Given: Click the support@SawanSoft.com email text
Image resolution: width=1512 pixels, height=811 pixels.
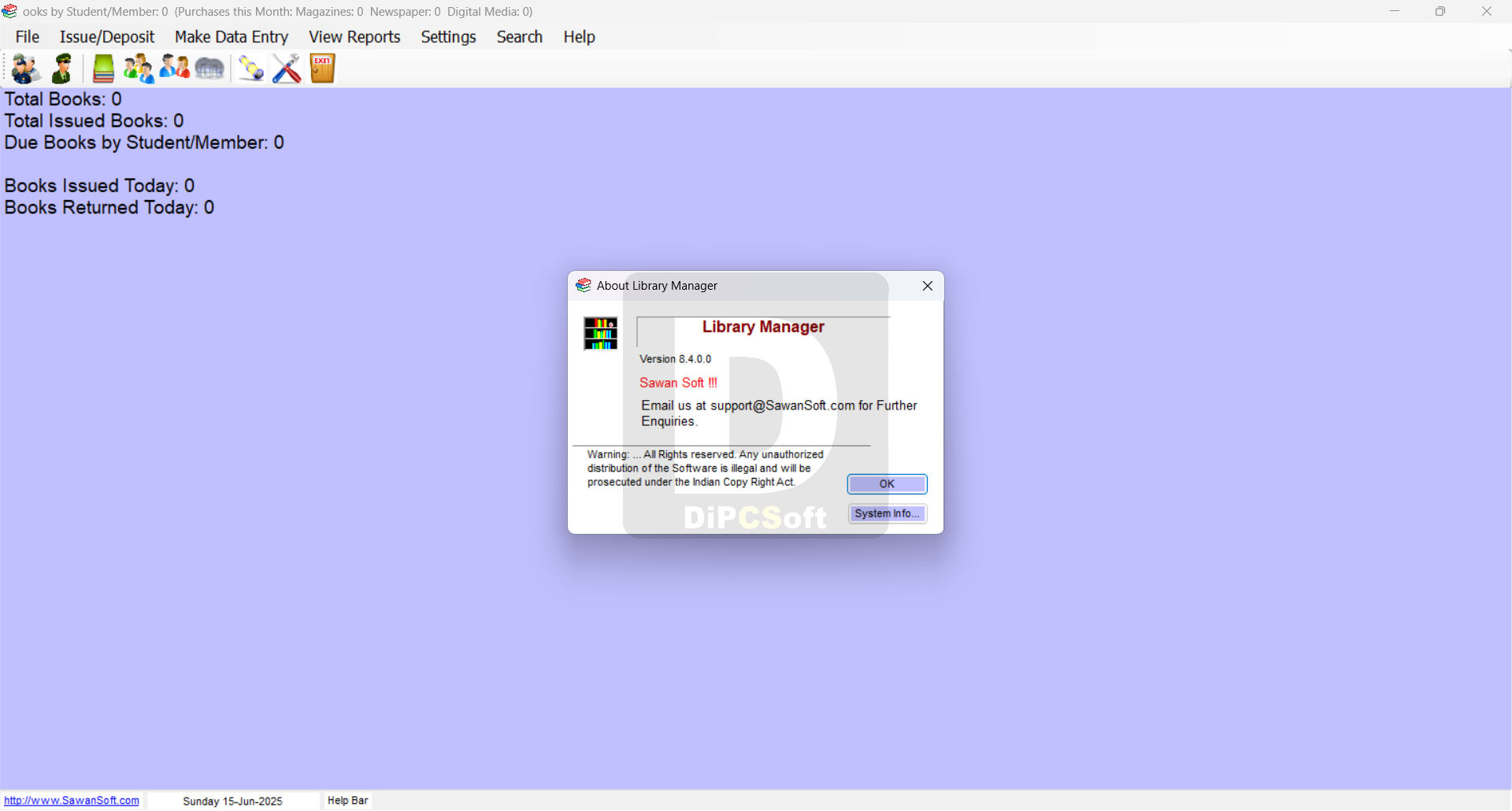Looking at the screenshot, I should tap(783, 405).
